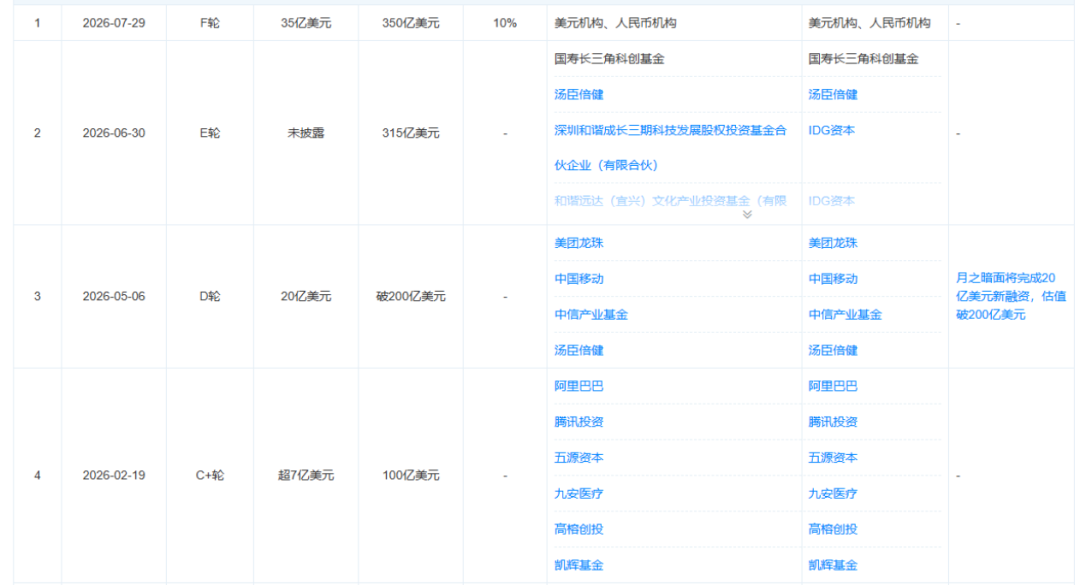Open news link 月之暗面将完成20亿美元新融资

[x=1010, y=296]
